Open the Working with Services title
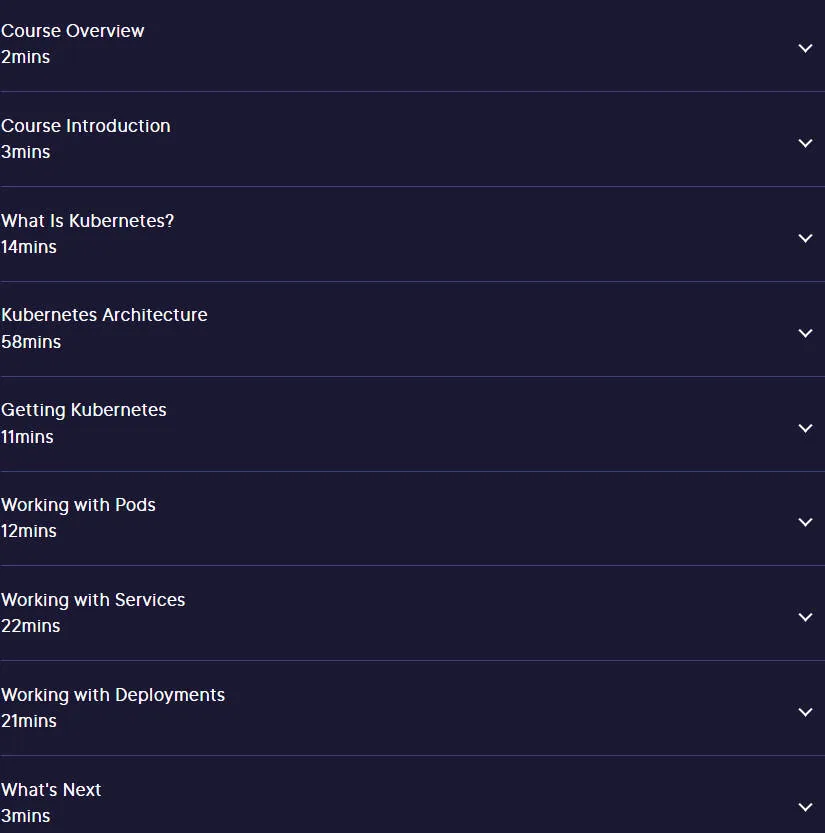Image resolution: width=825 pixels, height=833 pixels. coord(93,600)
